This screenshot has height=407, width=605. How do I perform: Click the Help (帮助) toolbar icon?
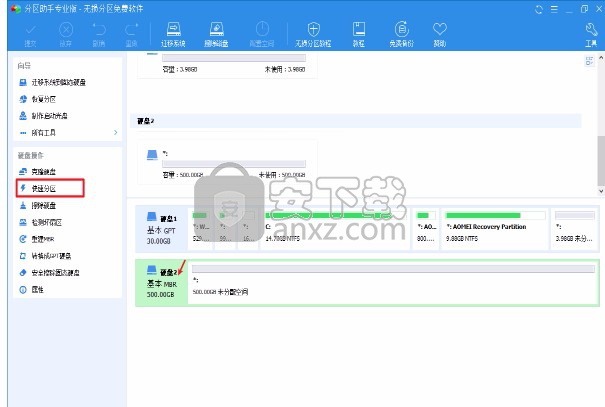(440, 34)
